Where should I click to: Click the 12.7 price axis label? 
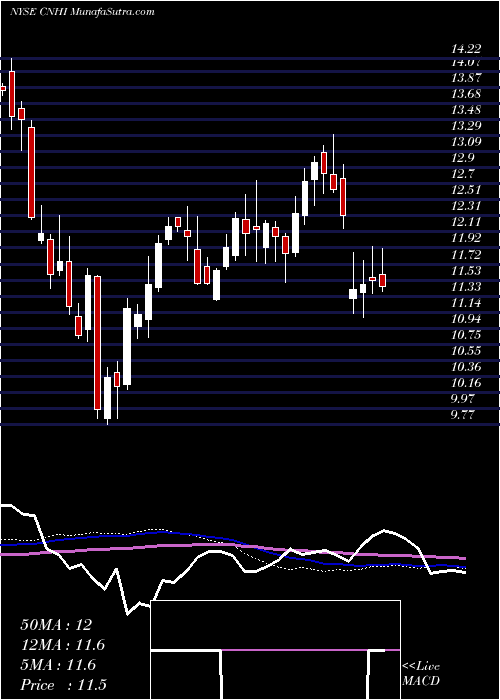(x=463, y=174)
